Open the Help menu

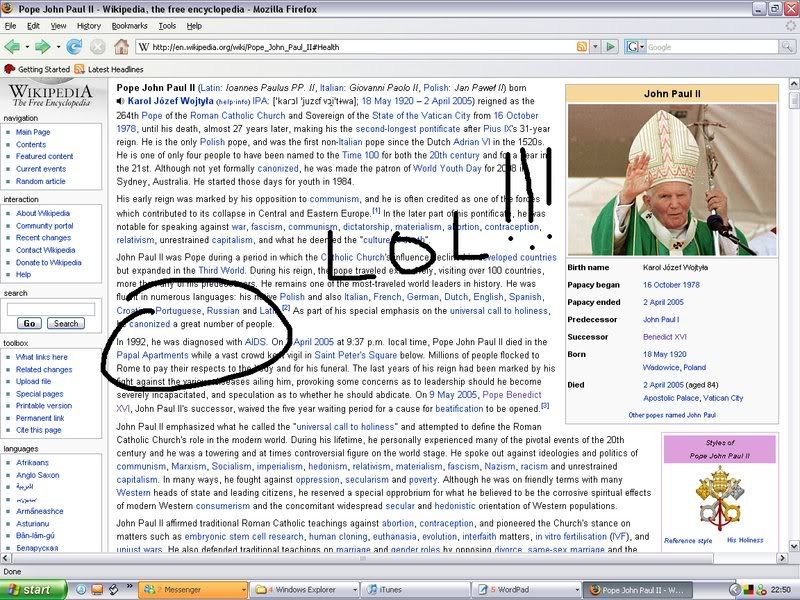tap(194, 26)
